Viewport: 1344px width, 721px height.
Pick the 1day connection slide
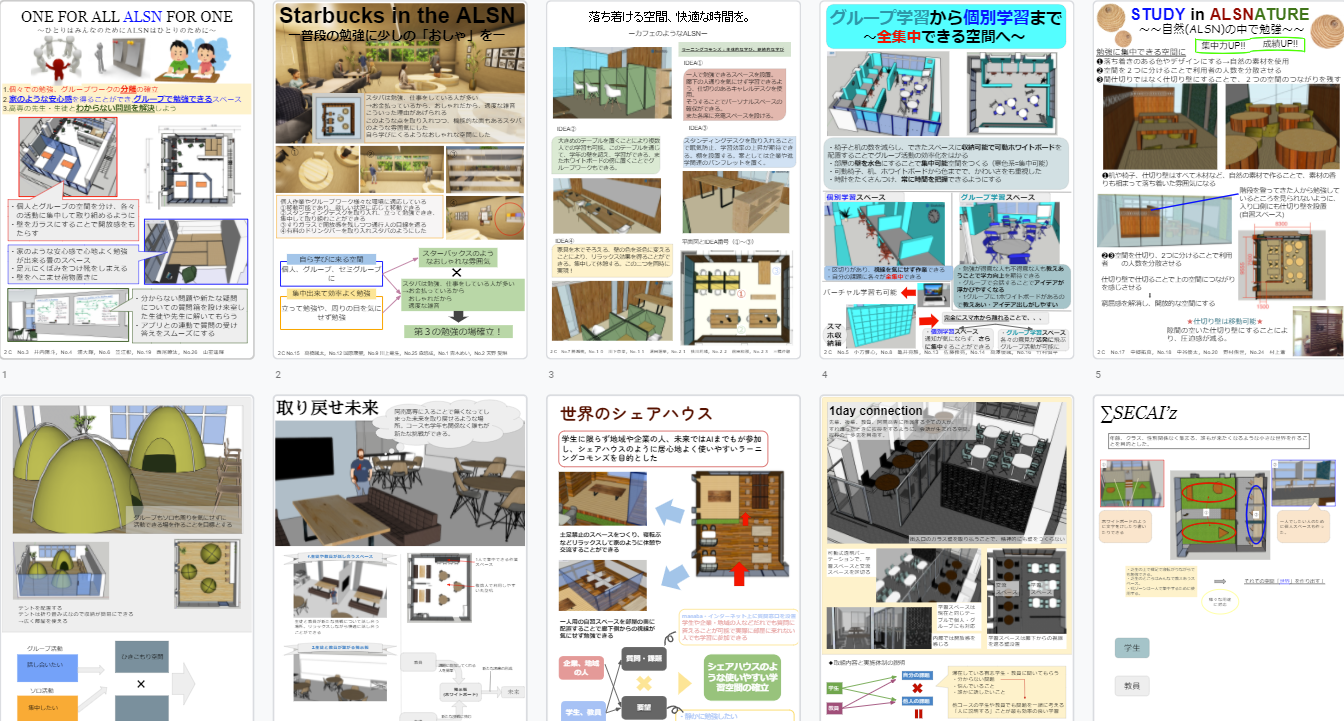click(x=946, y=558)
